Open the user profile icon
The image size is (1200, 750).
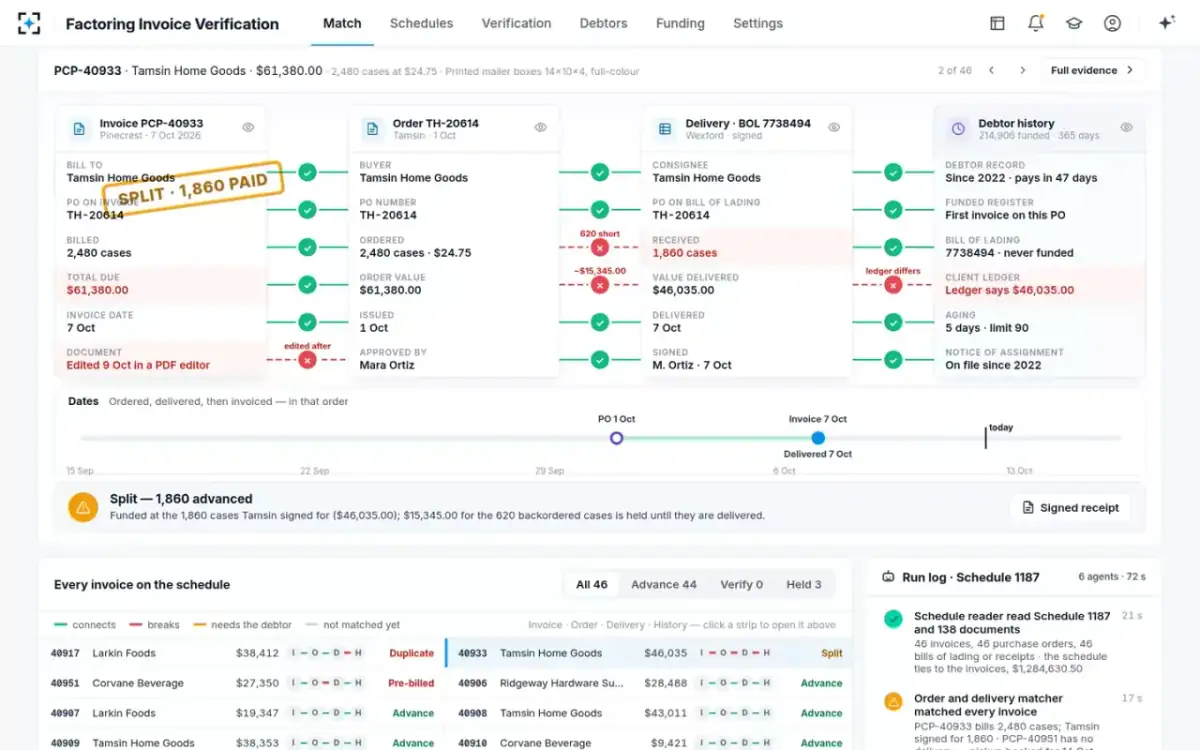pos(1112,23)
